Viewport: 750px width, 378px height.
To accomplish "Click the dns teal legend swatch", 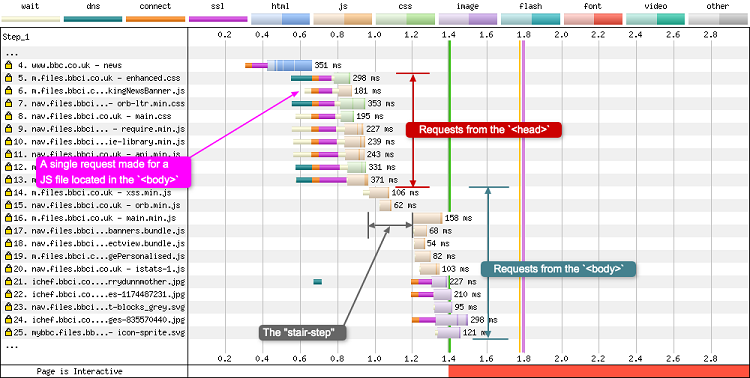I will 93,19.
